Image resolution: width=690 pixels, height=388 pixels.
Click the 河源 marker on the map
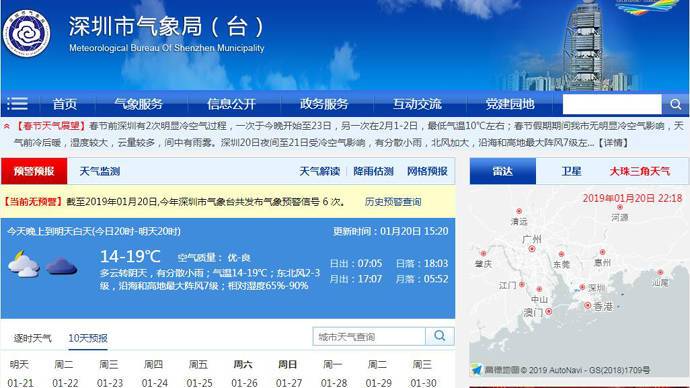(620, 207)
